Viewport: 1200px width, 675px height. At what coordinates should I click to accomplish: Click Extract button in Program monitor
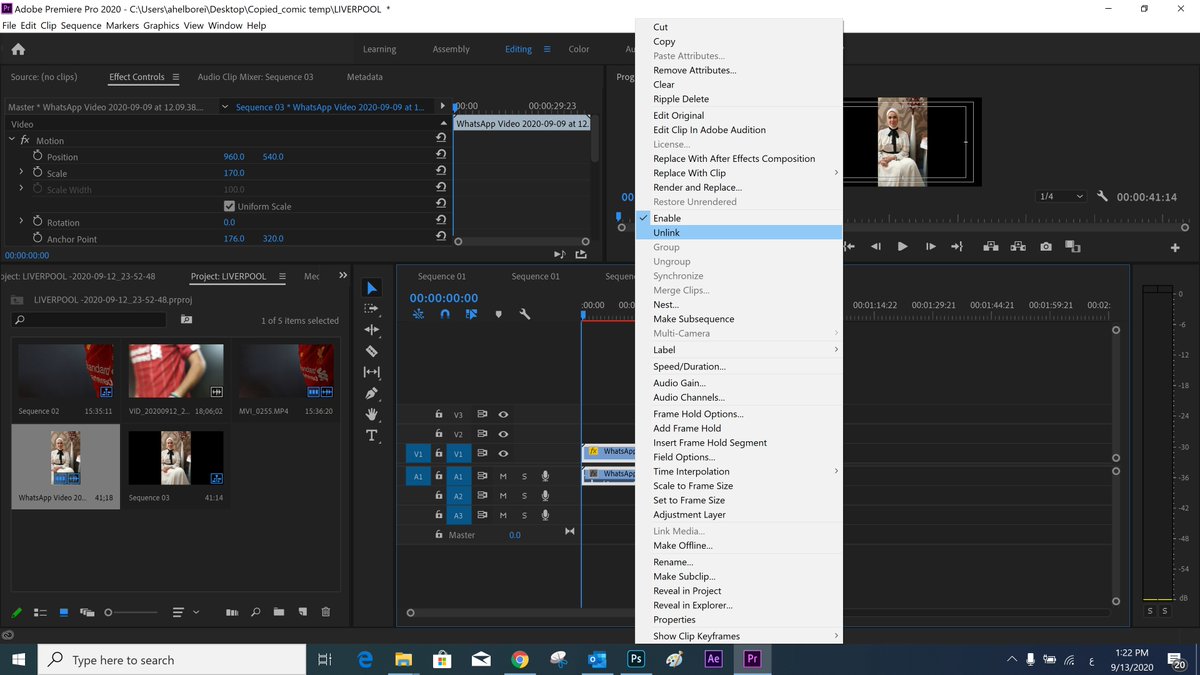tap(1017, 246)
